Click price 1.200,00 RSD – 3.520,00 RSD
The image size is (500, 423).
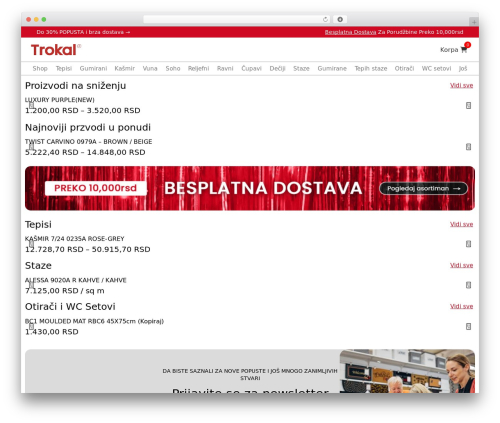click(83, 110)
